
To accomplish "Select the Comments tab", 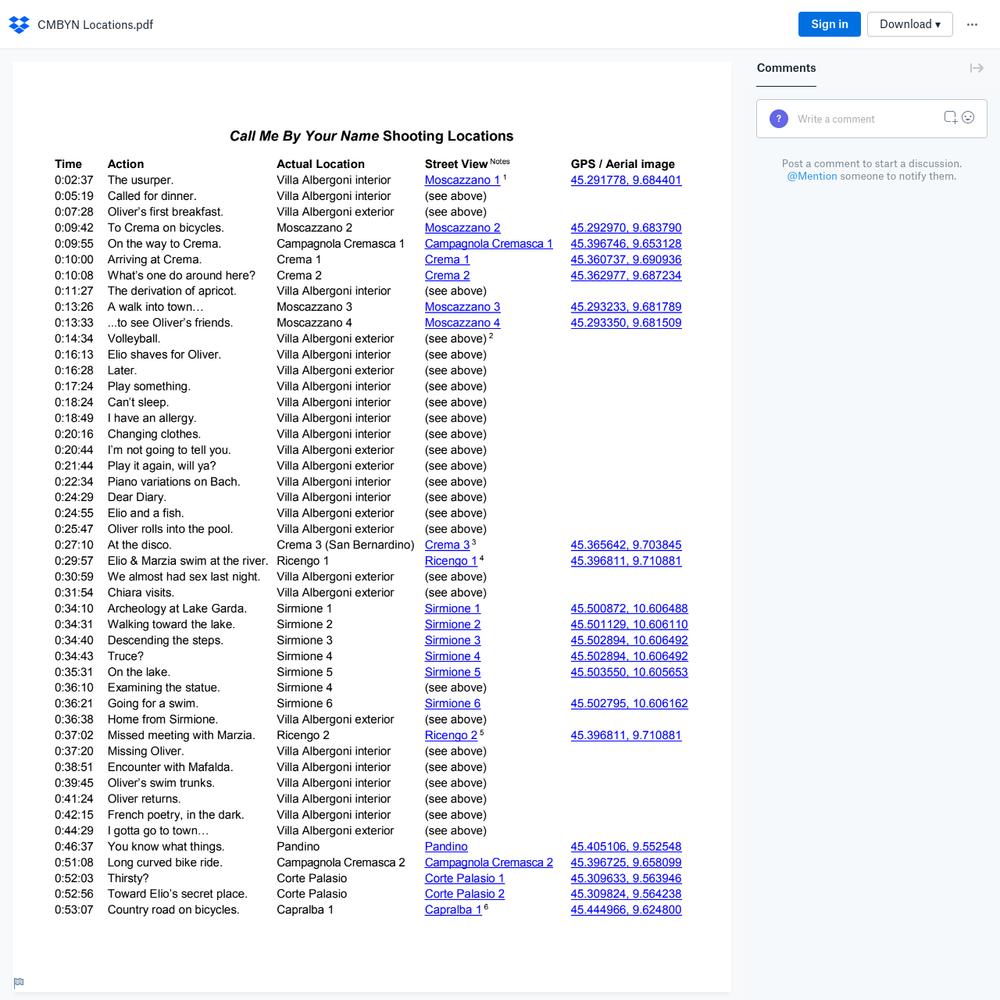I will pos(786,68).
